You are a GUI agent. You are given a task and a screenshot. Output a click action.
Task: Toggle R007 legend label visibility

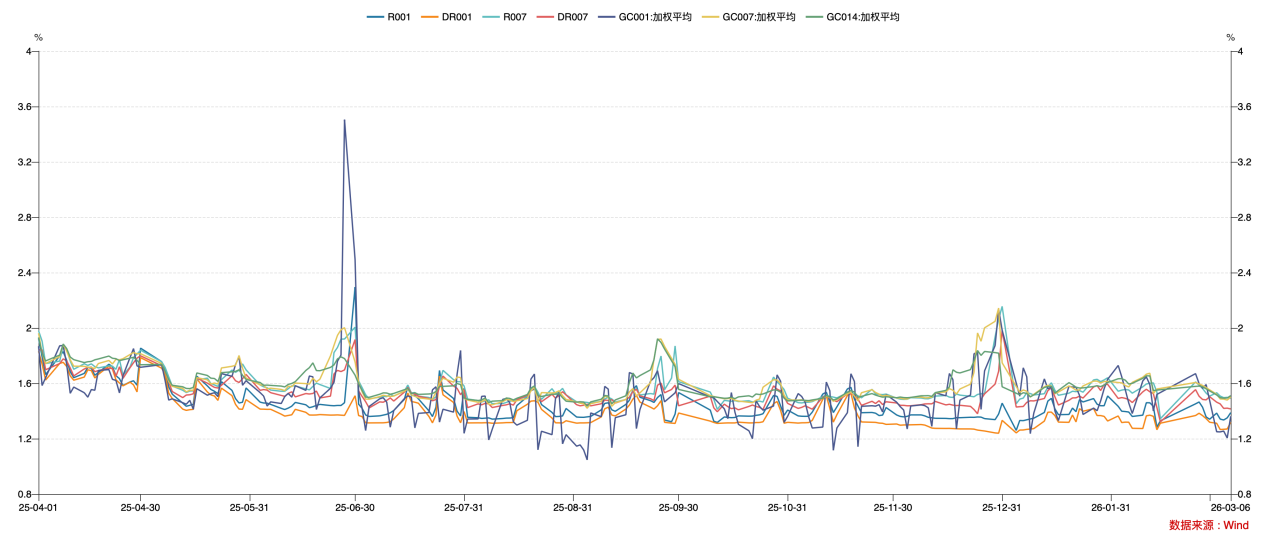coord(515,17)
